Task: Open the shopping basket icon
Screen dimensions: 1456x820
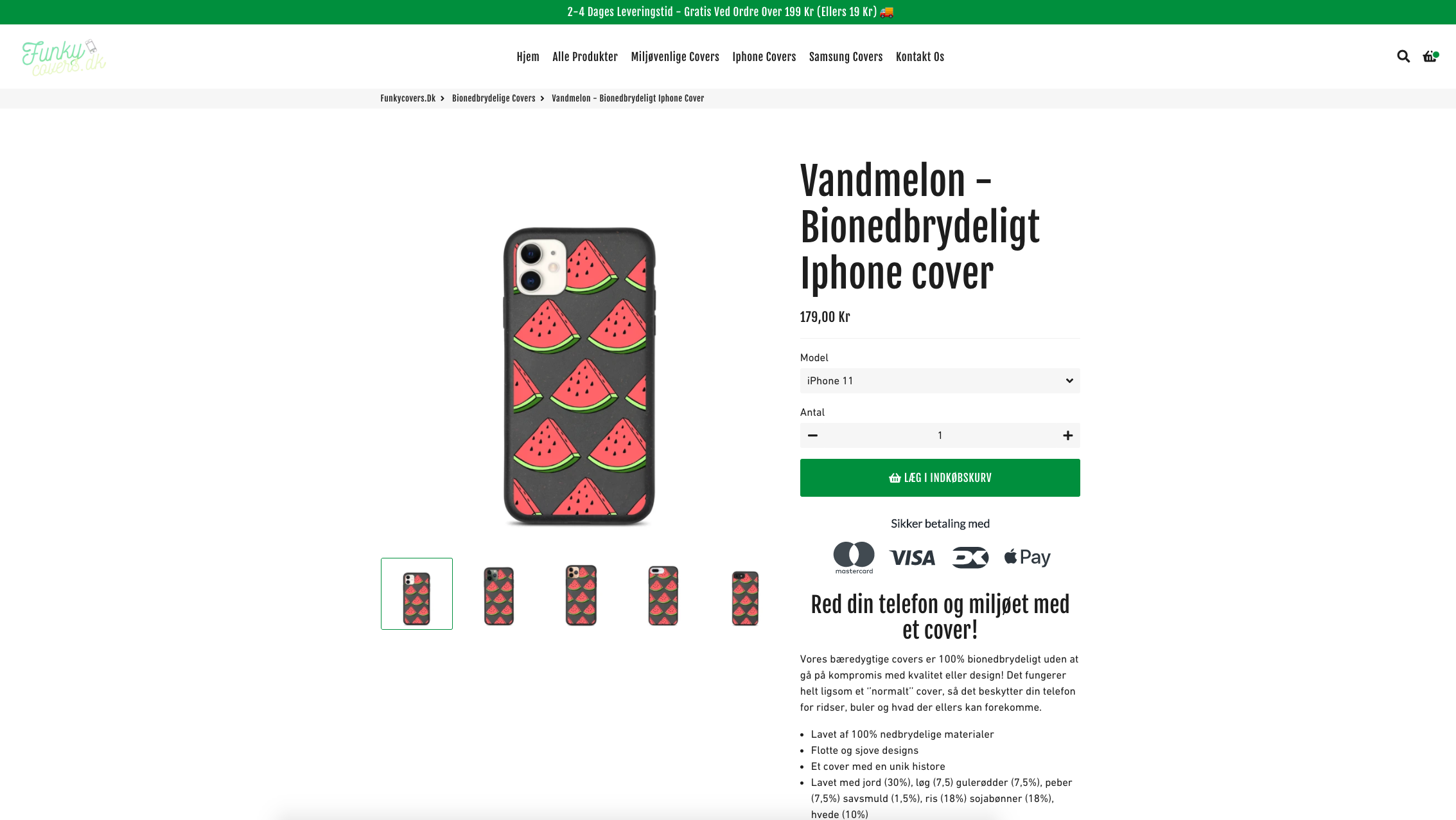Action: click(x=1430, y=57)
